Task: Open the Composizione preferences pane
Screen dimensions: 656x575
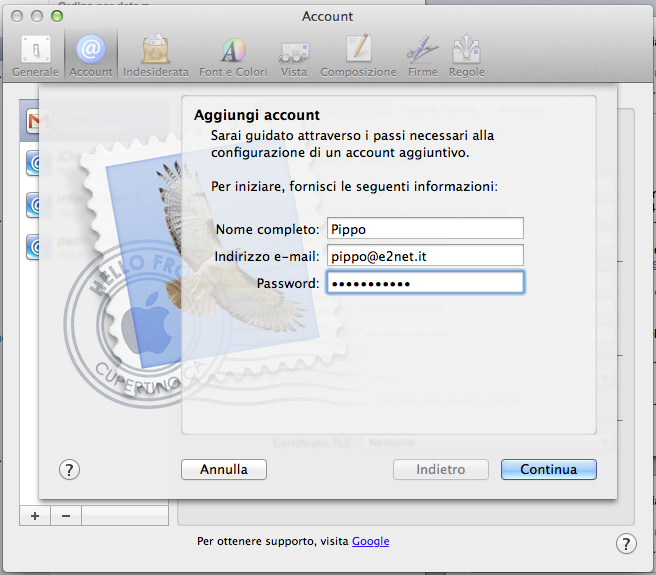Action: pos(358,56)
